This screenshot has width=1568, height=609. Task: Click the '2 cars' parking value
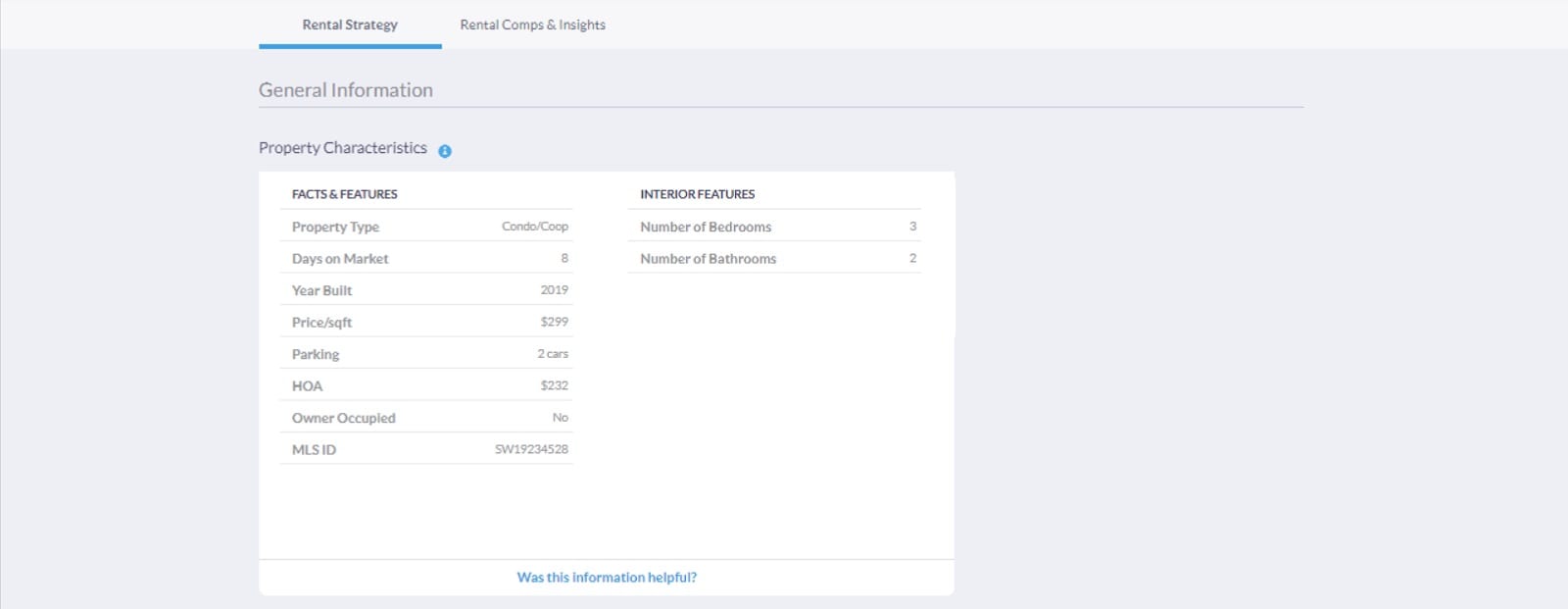552,354
